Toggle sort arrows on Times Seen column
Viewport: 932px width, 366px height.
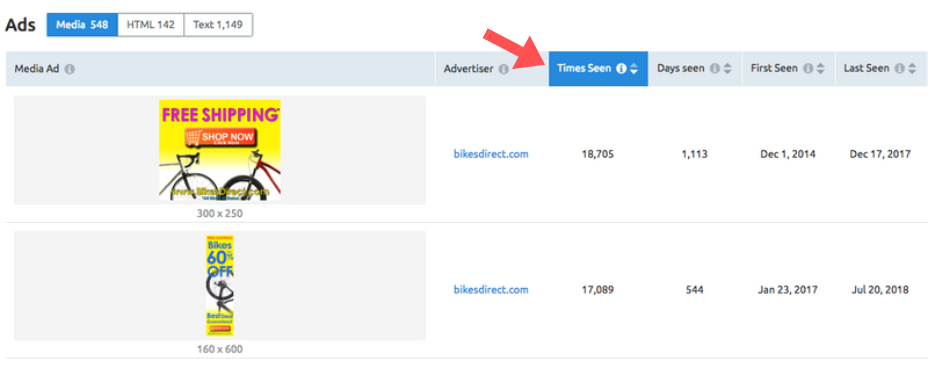point(634,69)
